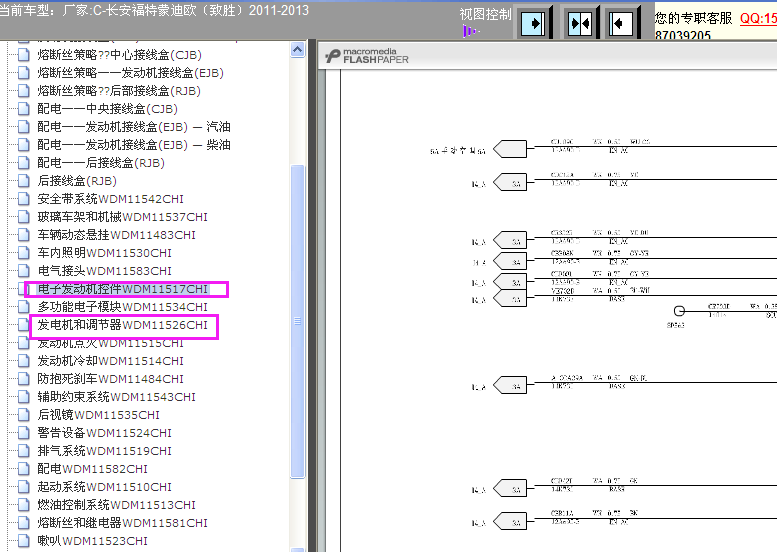
Task: Click the page icon beside 防抱死刹车WDM11484CHI
Action: click(x=24, y=379)
